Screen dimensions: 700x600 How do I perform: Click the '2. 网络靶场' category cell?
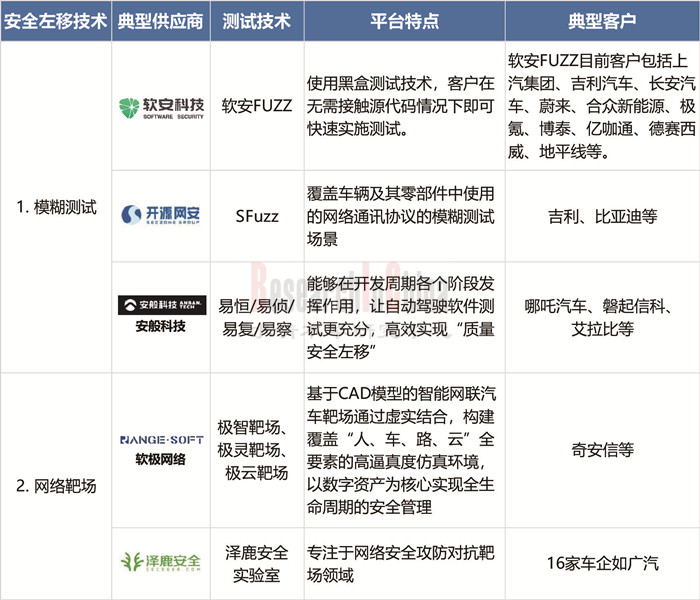[x=56, y=486]
